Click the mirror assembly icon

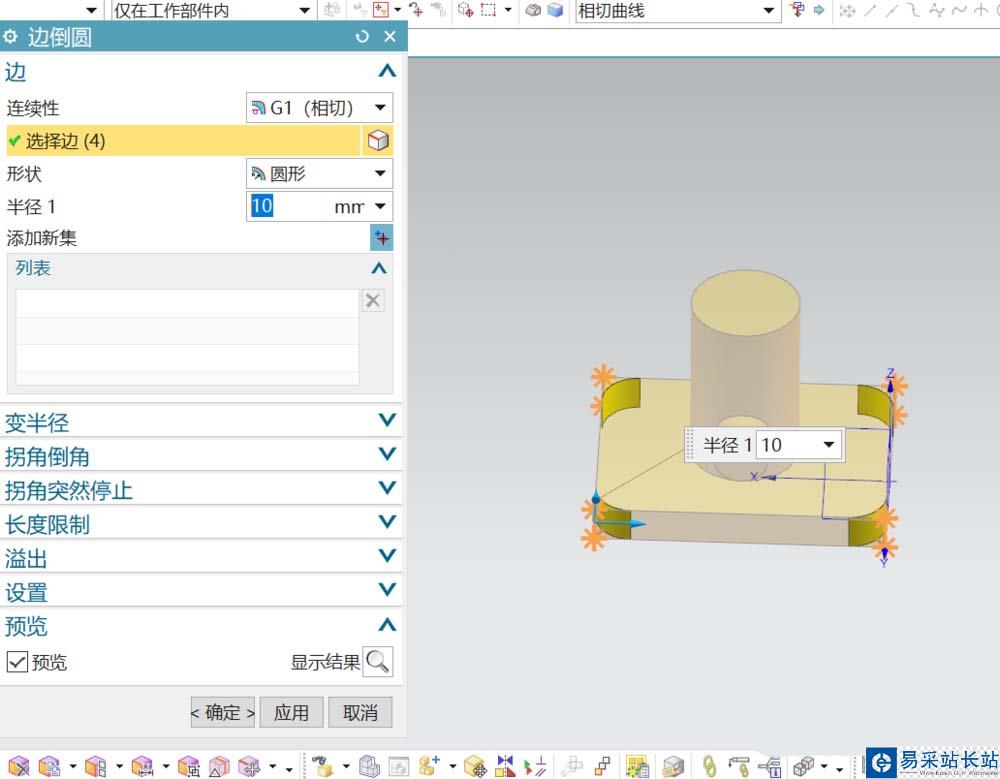(x=505, y=765)
